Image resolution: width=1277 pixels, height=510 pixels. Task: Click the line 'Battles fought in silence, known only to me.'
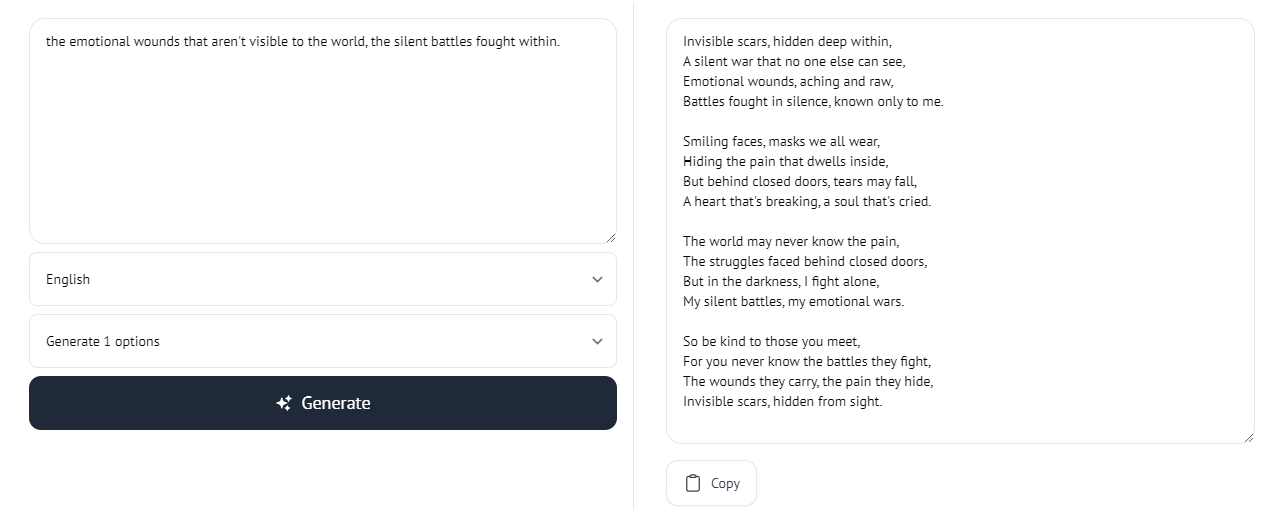813,101
